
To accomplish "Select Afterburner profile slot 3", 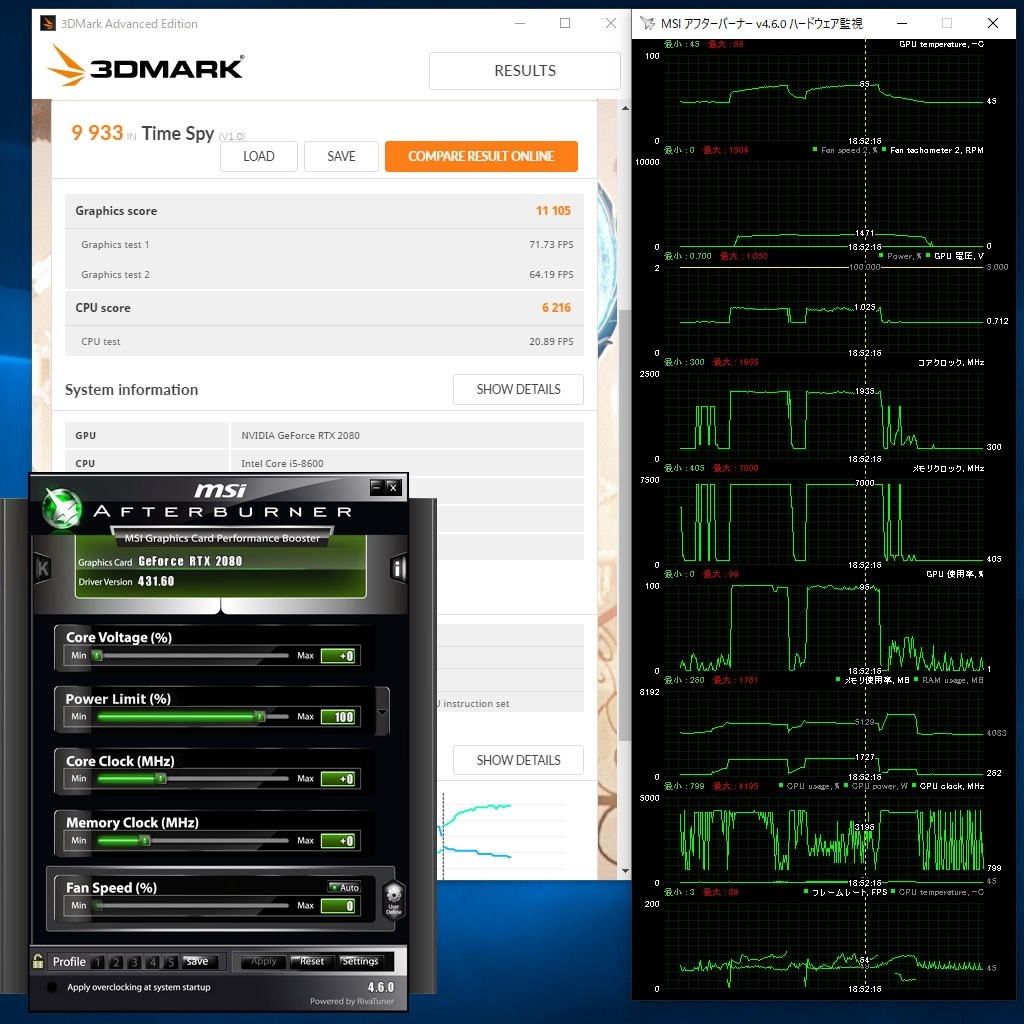I will coord(135,962).
